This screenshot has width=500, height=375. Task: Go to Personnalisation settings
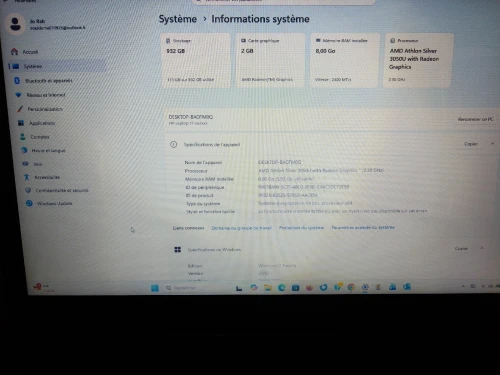44,109
